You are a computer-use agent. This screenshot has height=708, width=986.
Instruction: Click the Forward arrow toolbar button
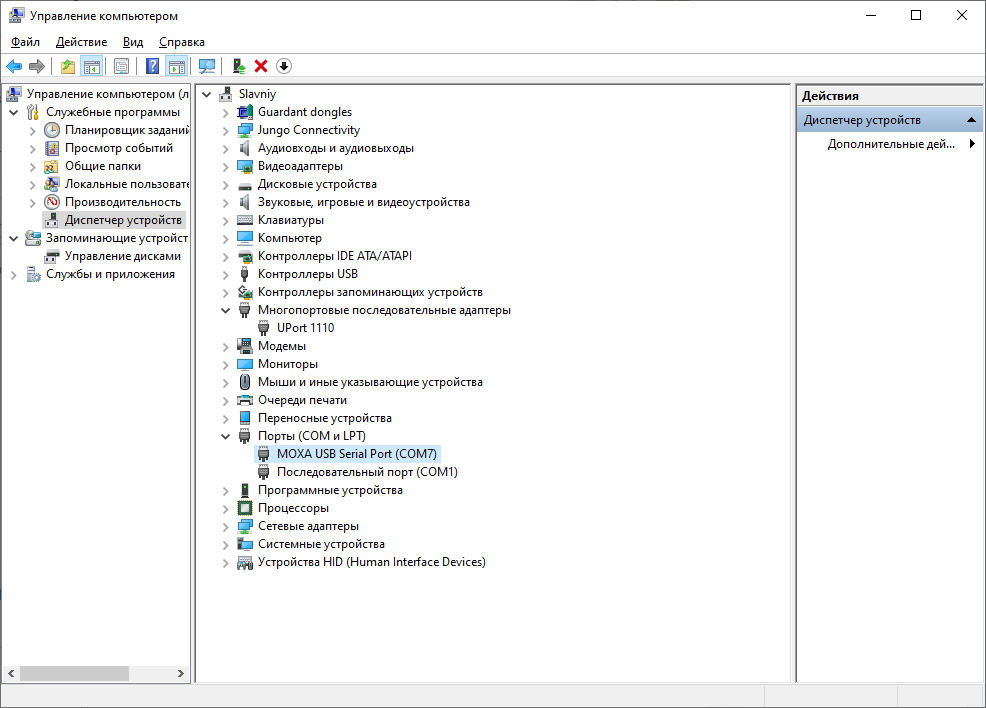[x=37, y=66]
